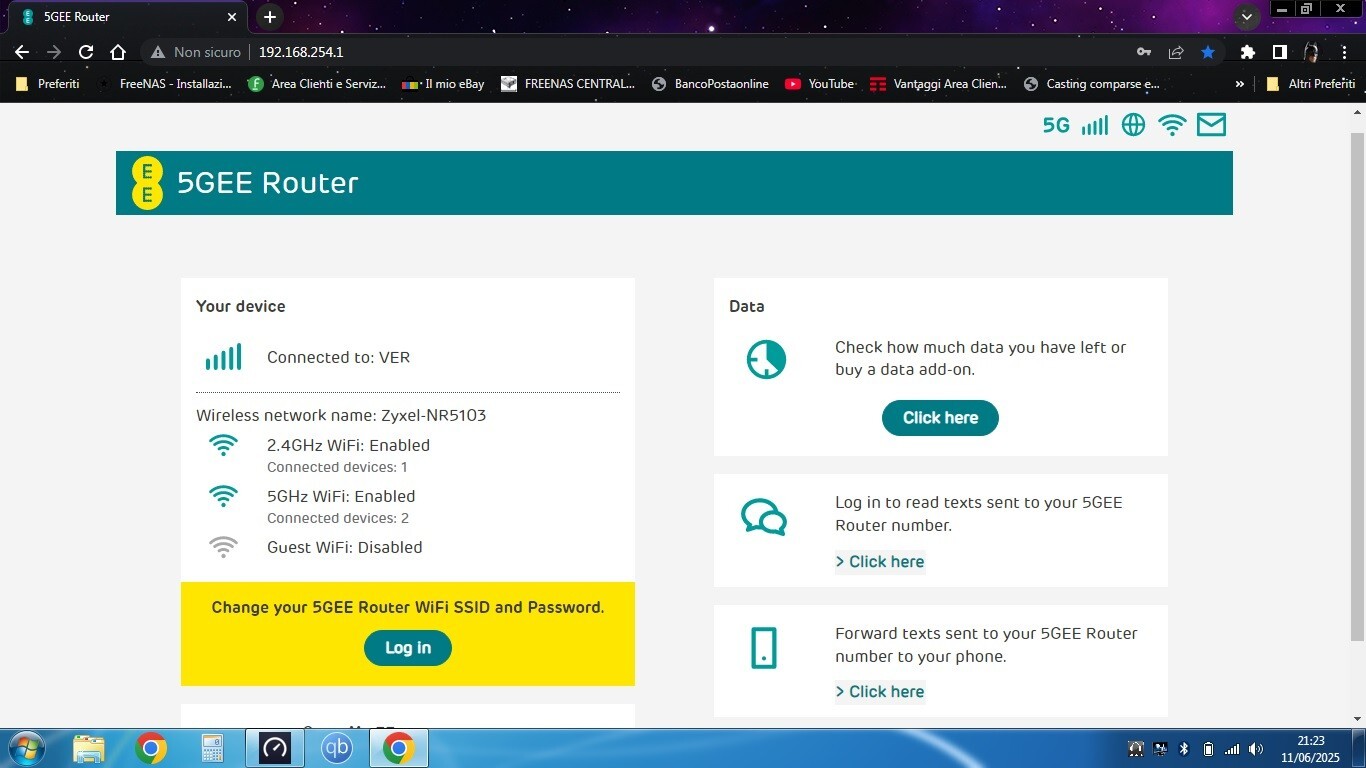Click here to forward texts to phone
Screen dimensions: 1366x768
coord(880,692)
